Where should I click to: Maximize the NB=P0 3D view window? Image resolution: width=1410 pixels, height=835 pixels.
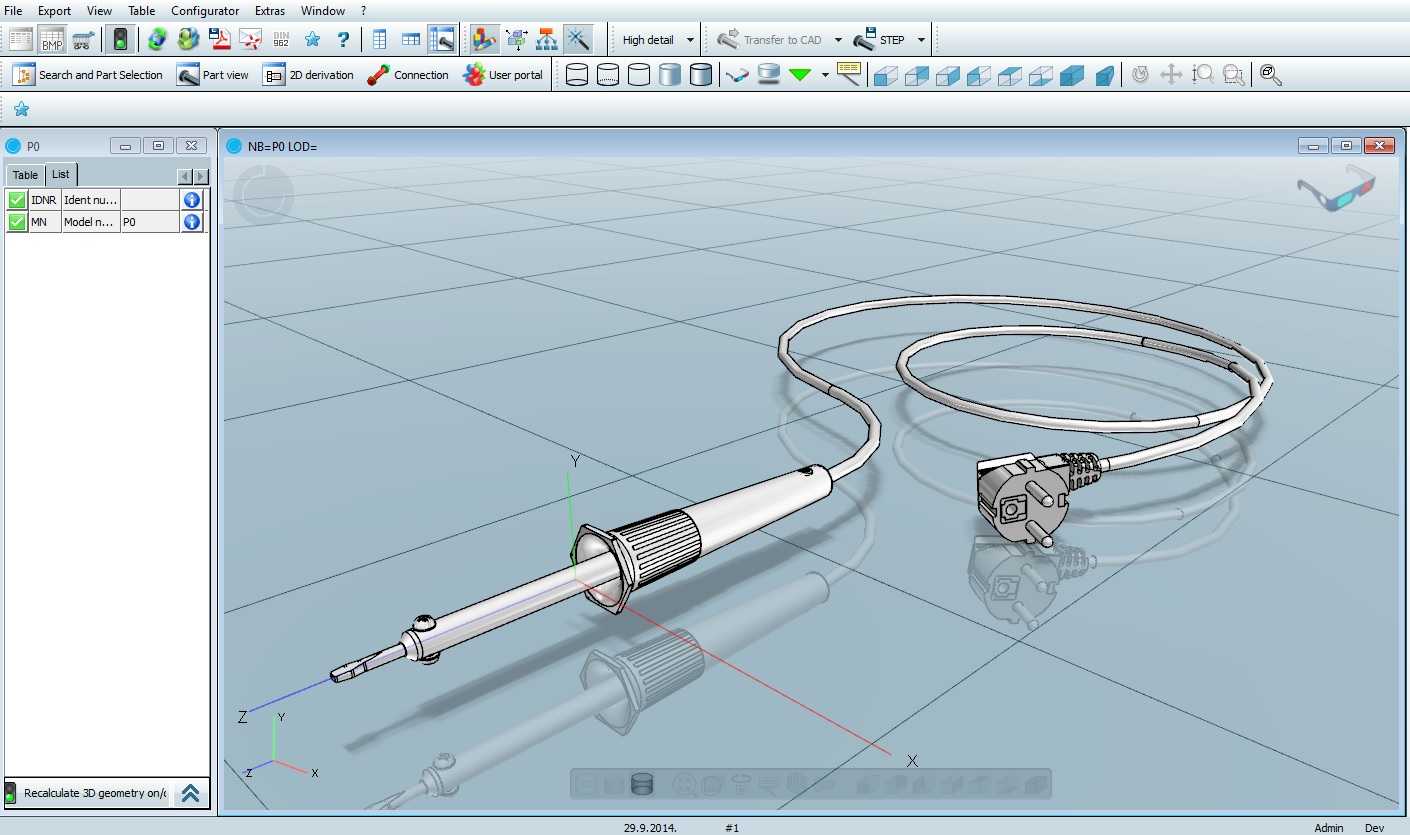(1346, 146)
